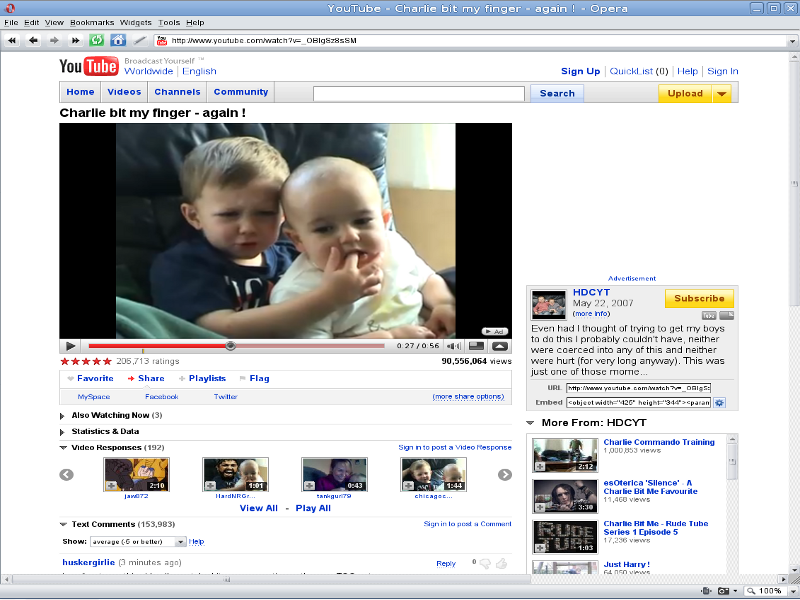
Task: Click the browser Home icon
Action: coord(118,41)
